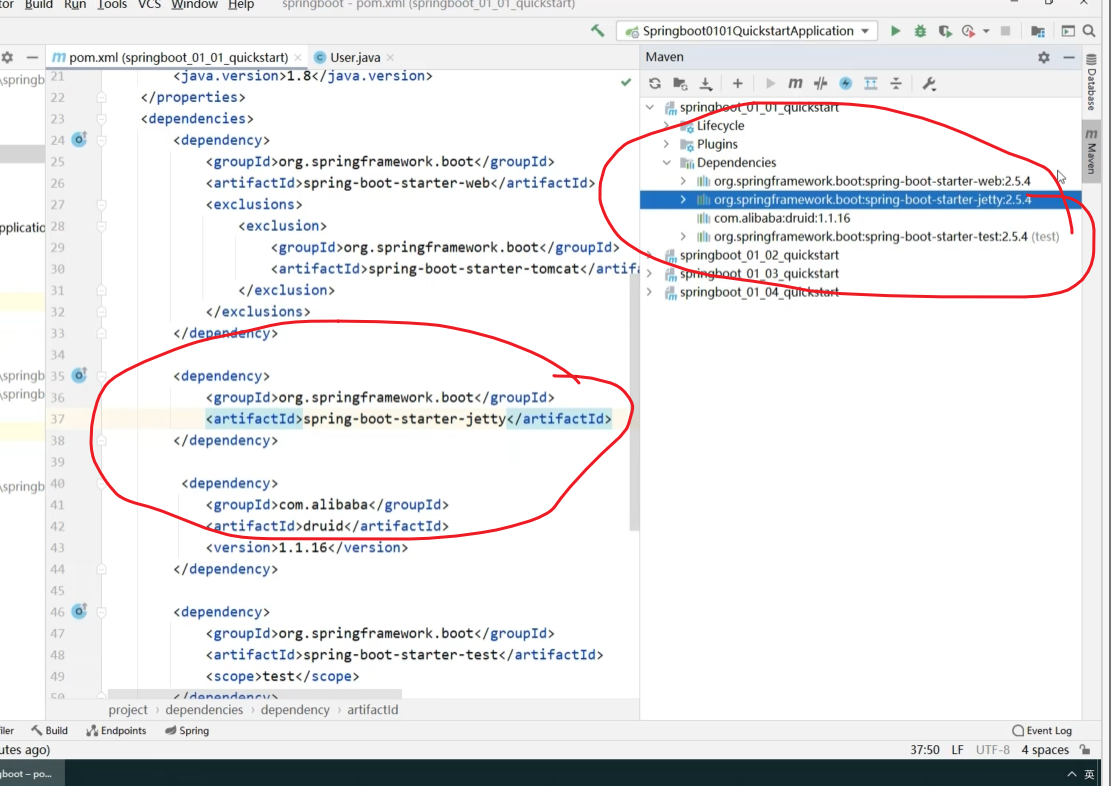Image resolution: width=1111 pixels, height=786 pixels.
Task: Collapse the Dependencies node
Action: [x=667, y=163]
